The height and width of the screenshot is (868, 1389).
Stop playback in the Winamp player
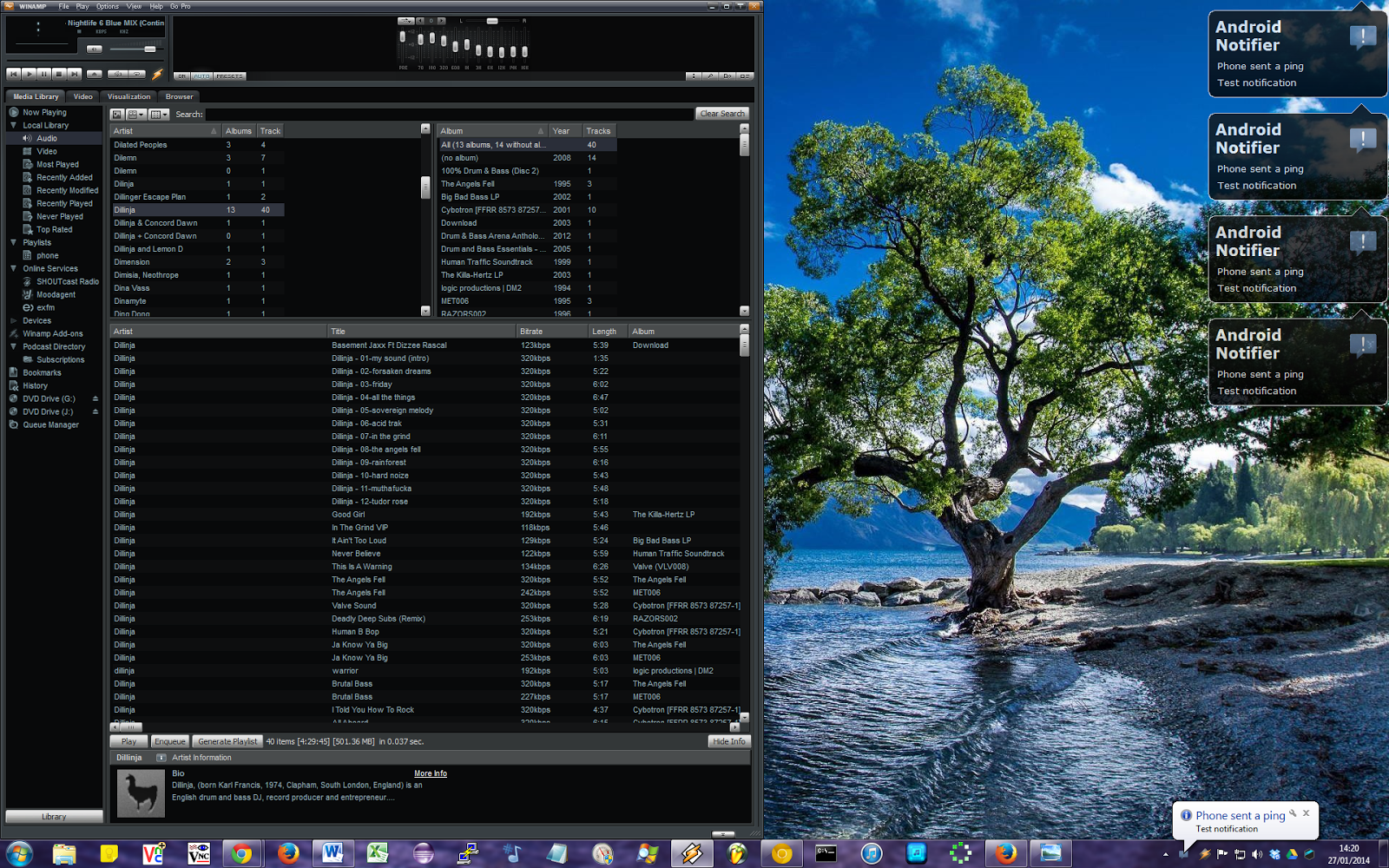pos(59,75)
